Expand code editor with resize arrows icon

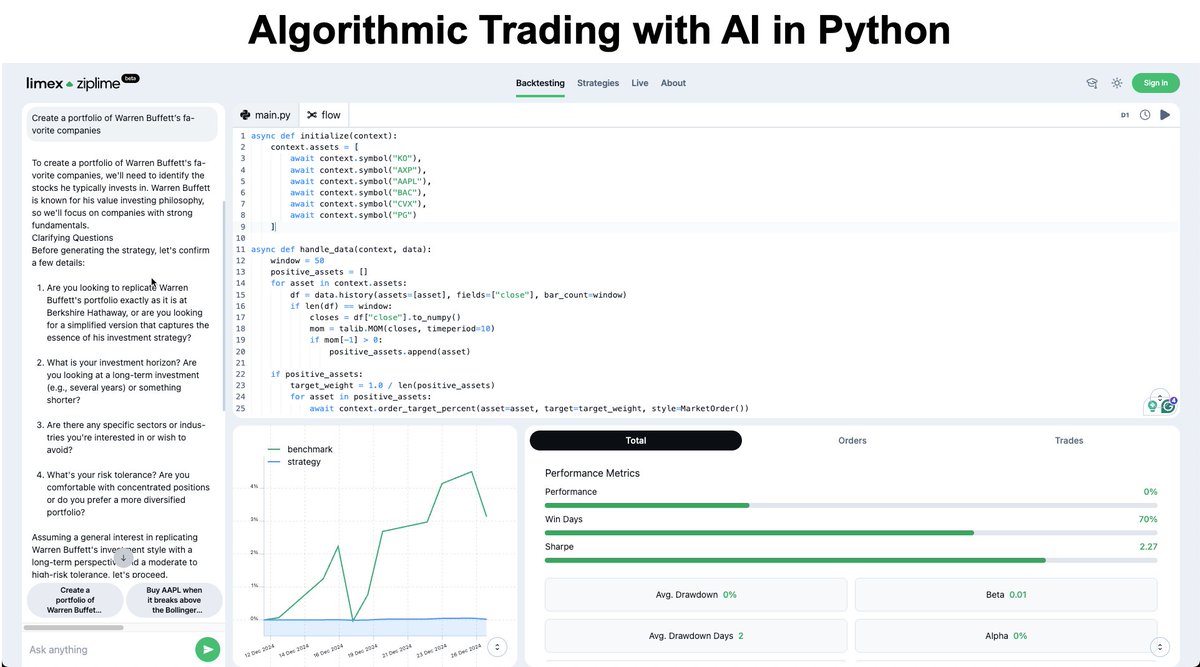(x=1160, y=397)
